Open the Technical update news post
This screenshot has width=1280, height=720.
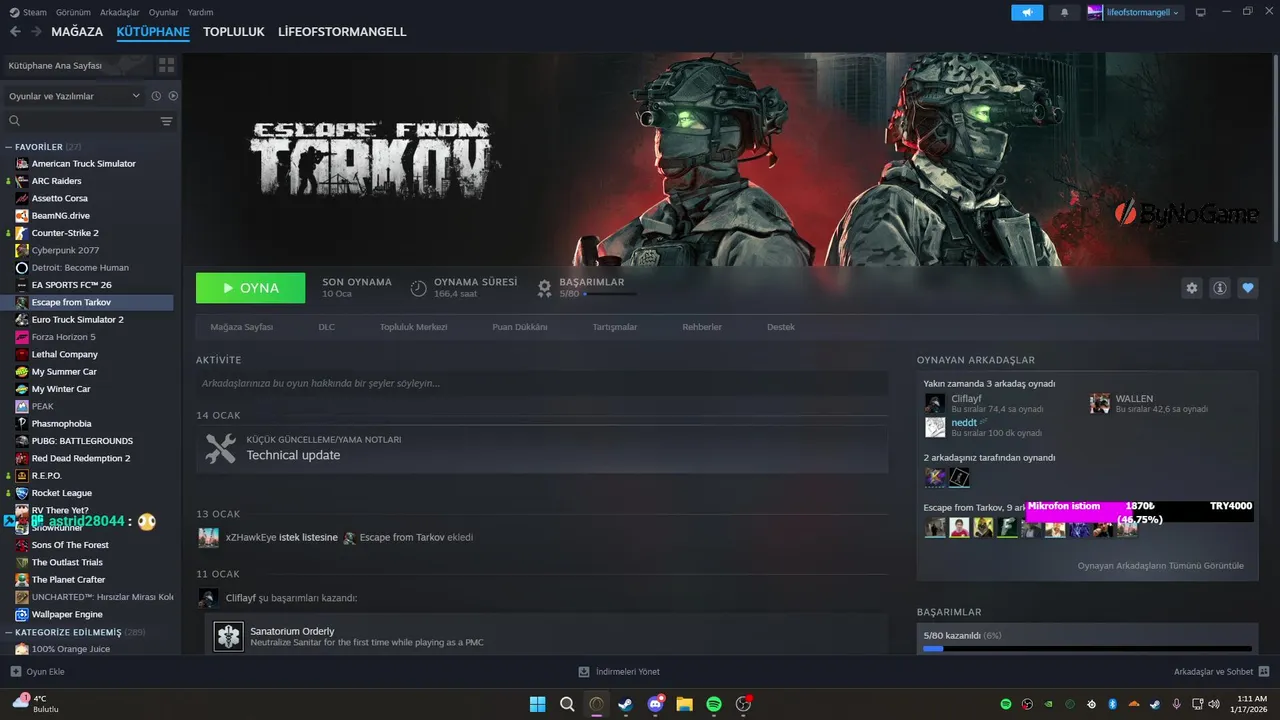tap(293, 455)
